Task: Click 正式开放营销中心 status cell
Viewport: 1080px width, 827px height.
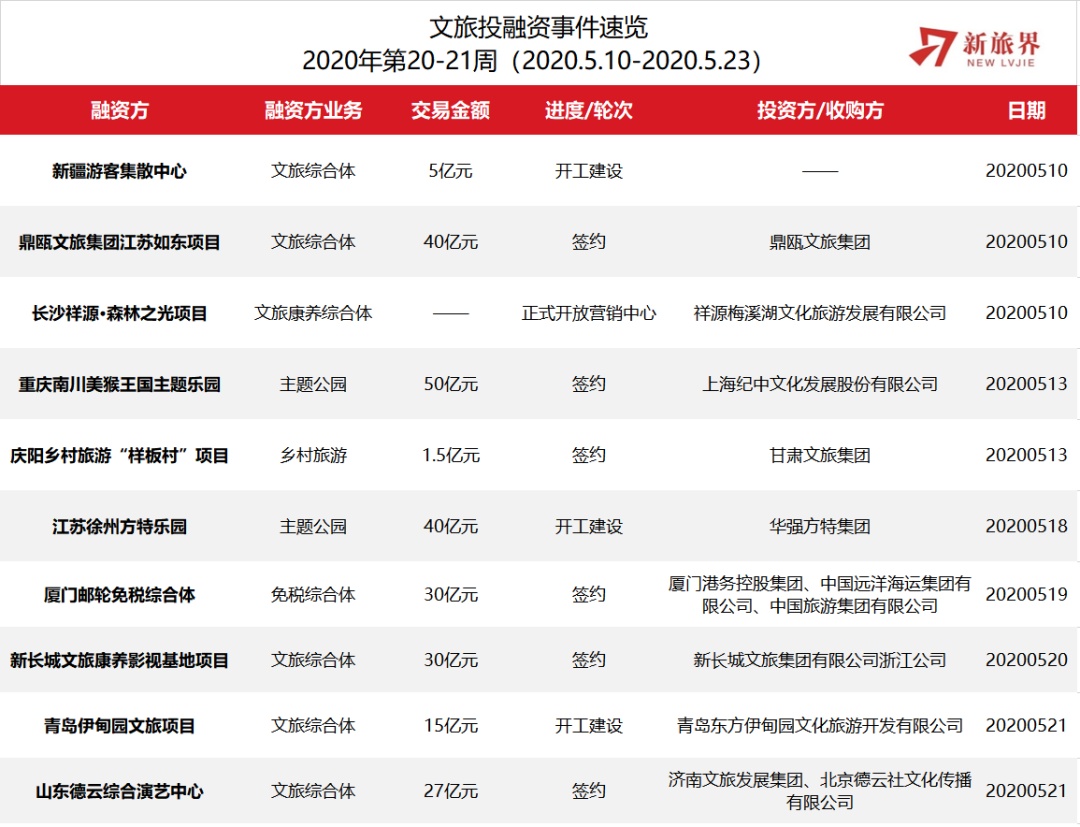Action: tap(588, 313)
